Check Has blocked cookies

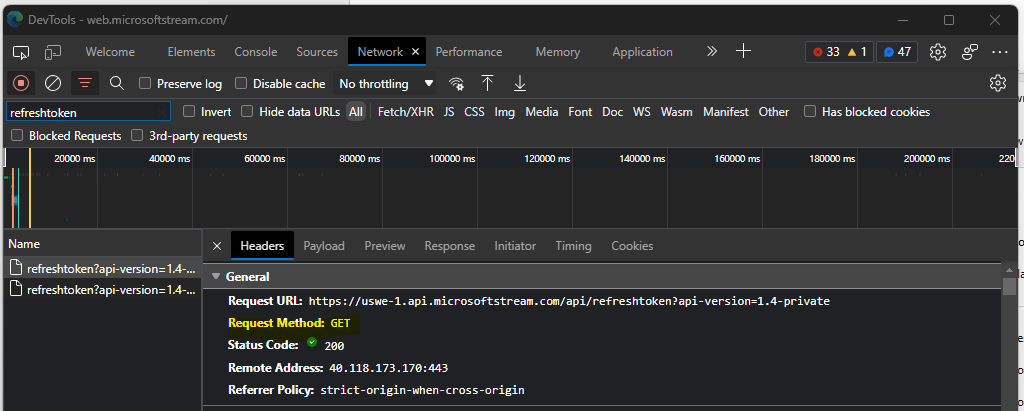(x=810, y=111)
